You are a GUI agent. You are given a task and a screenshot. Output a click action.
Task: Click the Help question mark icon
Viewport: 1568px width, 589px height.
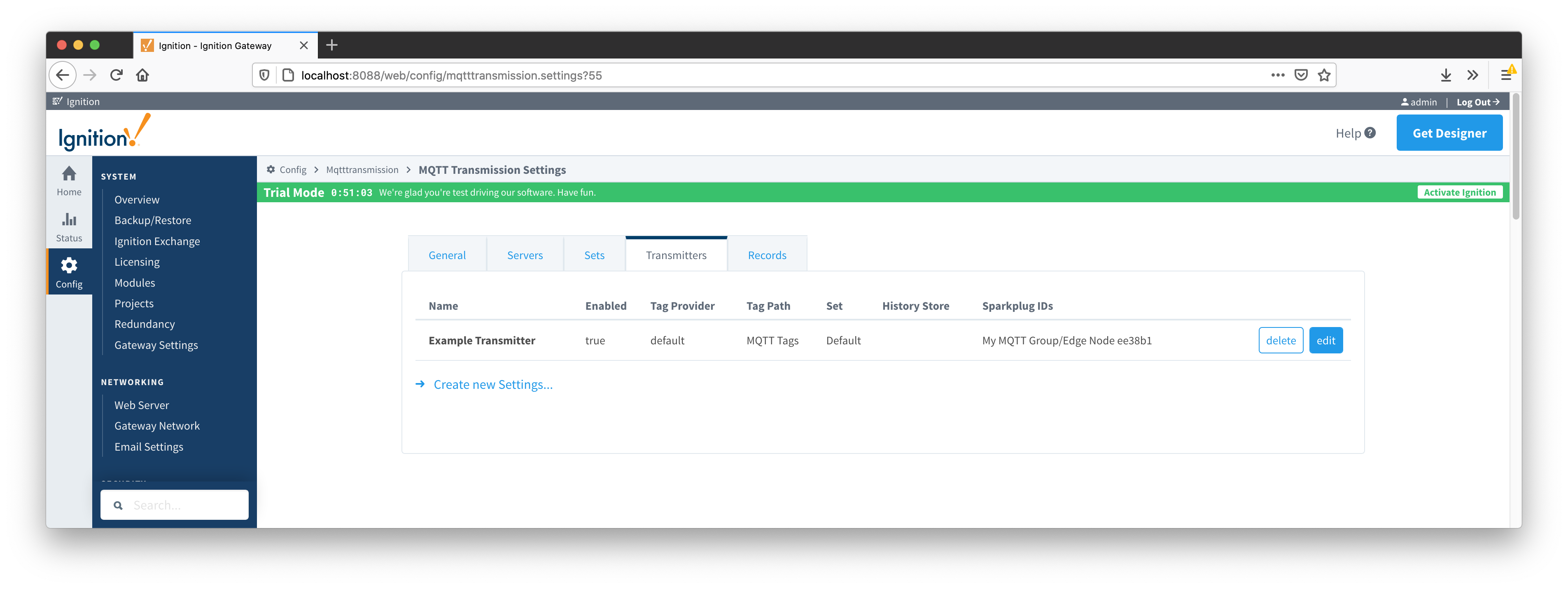point(1370,133)
